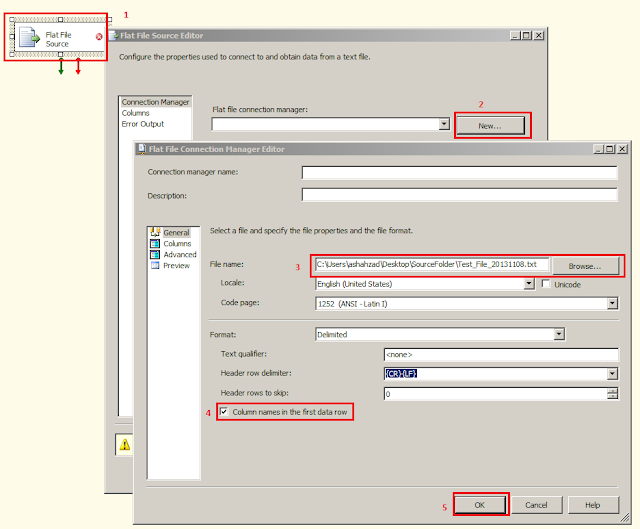Click the dialog resize grip beside Help
The width and height of the screenshot is (640, 529).
[x=625, y=518]
